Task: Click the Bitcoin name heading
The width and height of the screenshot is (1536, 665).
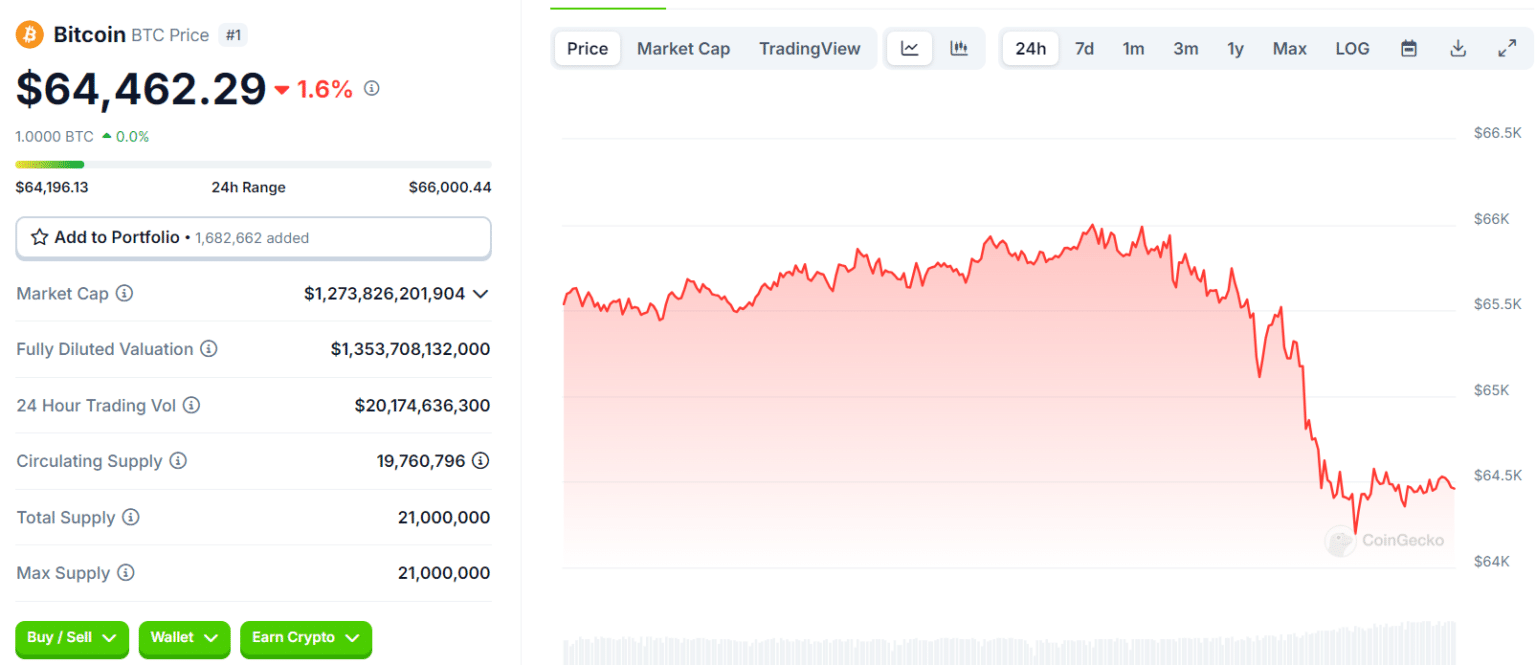Action: click(x=90, y=35)
